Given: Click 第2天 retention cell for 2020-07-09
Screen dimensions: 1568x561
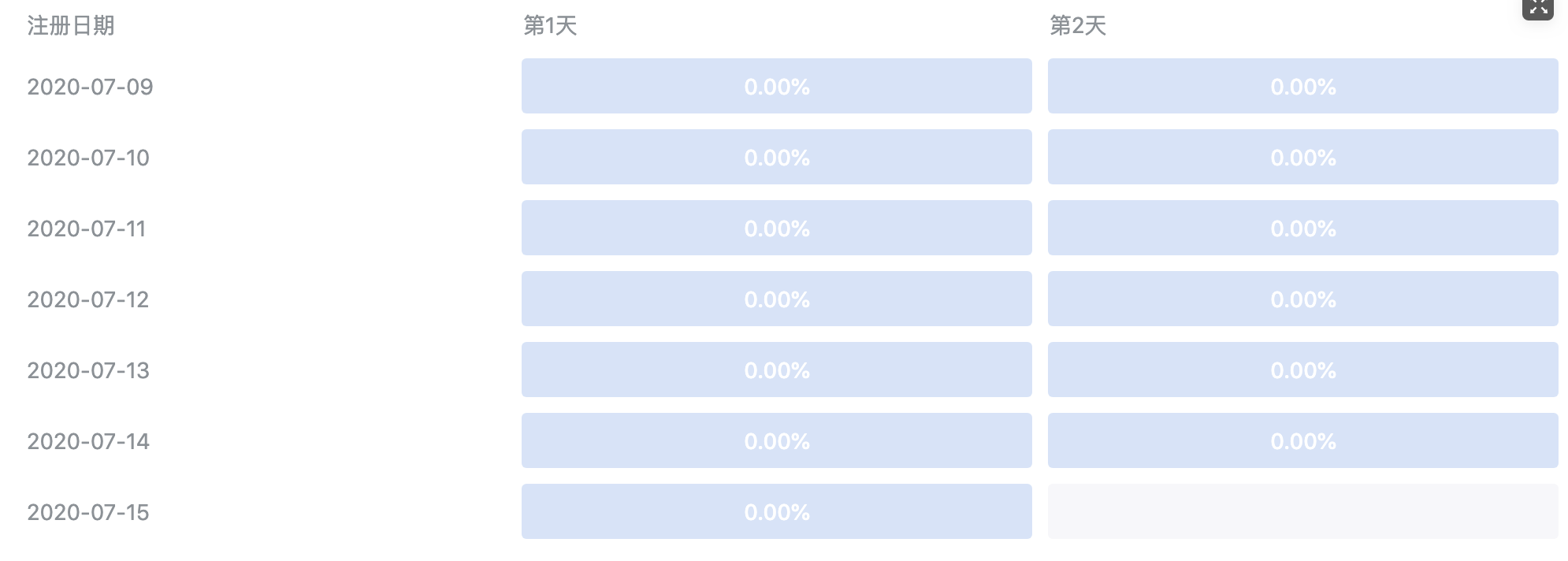Looking at the screenshot, I should pos(1302,86).
